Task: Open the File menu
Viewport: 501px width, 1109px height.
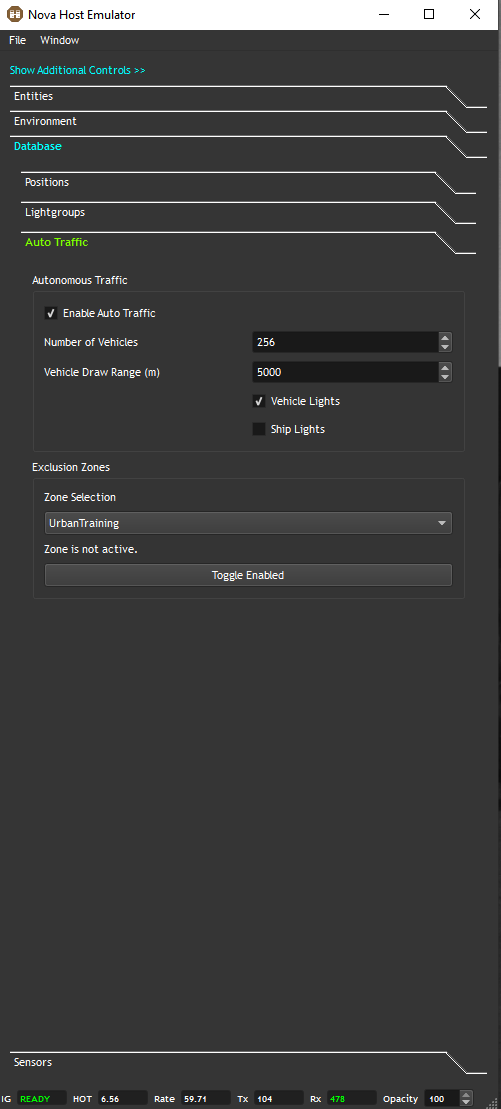Action: 17,40
